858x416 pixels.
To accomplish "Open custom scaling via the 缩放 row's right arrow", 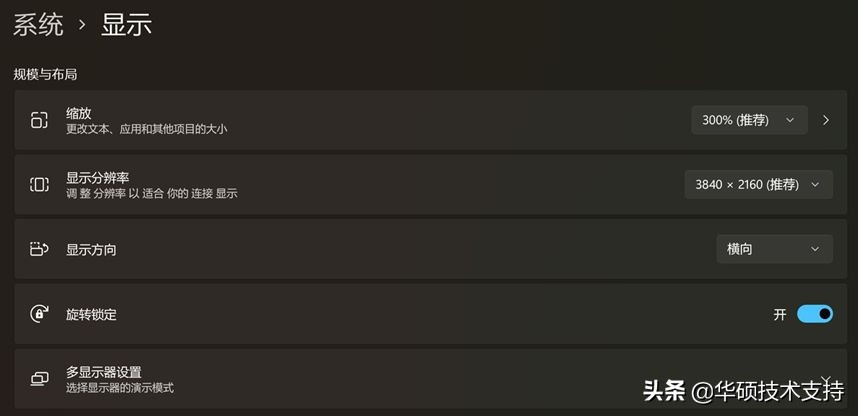I will (x=826, y=120).
